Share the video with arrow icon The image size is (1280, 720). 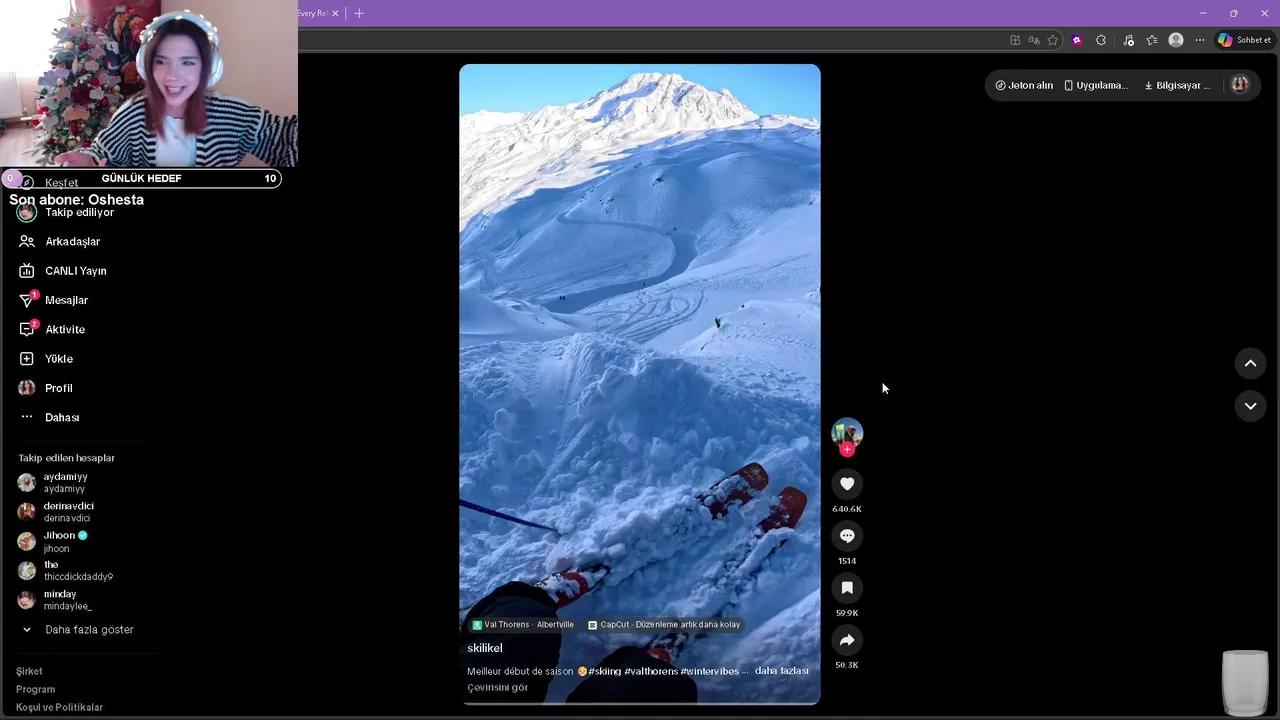(847, 640)
